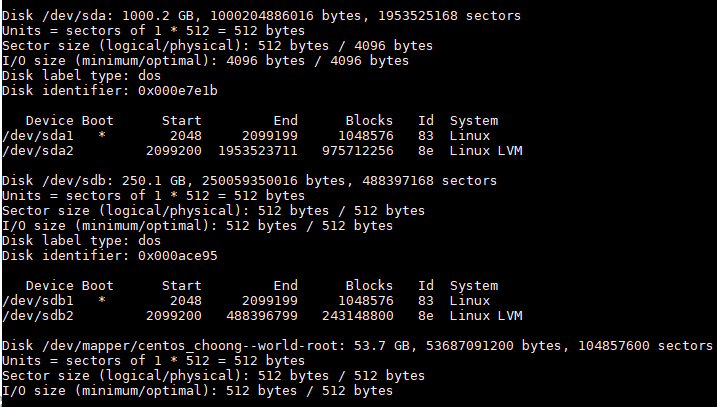Click the '8e' Id on the /dev/sdb2 row
717x407 pixels.
tap(426, 316)
